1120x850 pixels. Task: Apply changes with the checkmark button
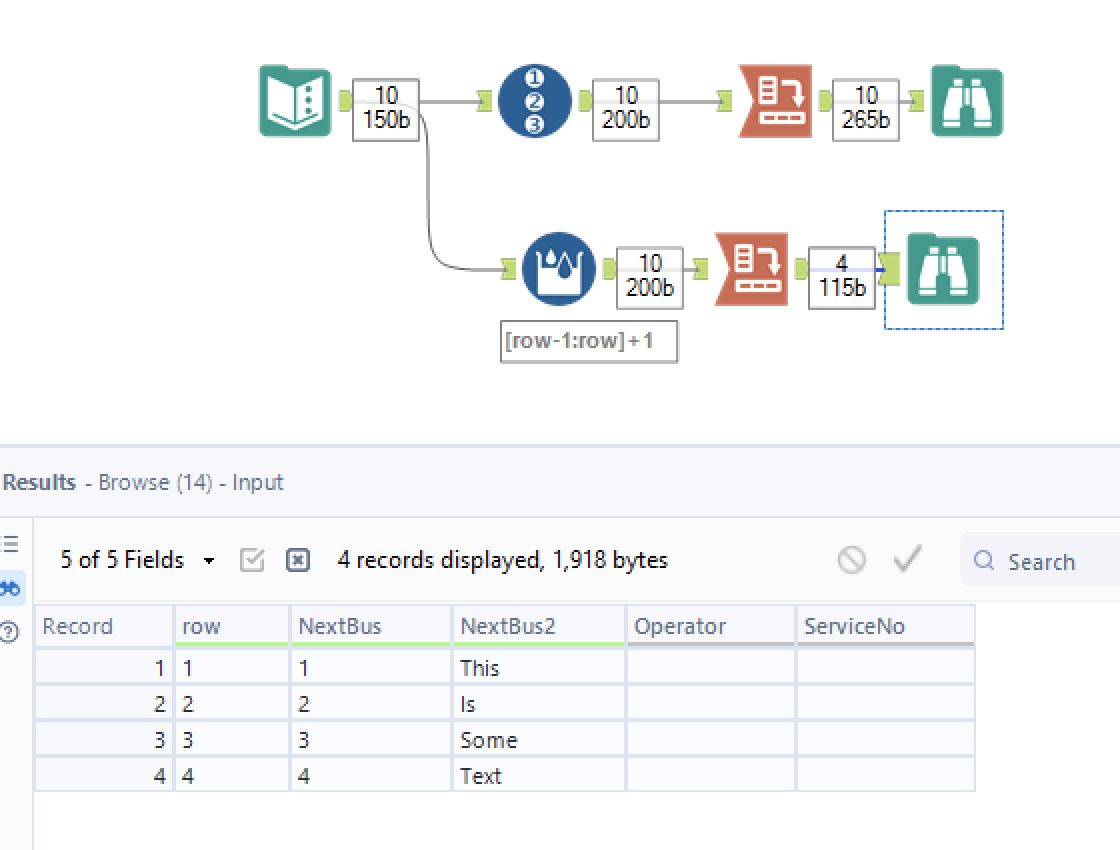coord(907,559)
